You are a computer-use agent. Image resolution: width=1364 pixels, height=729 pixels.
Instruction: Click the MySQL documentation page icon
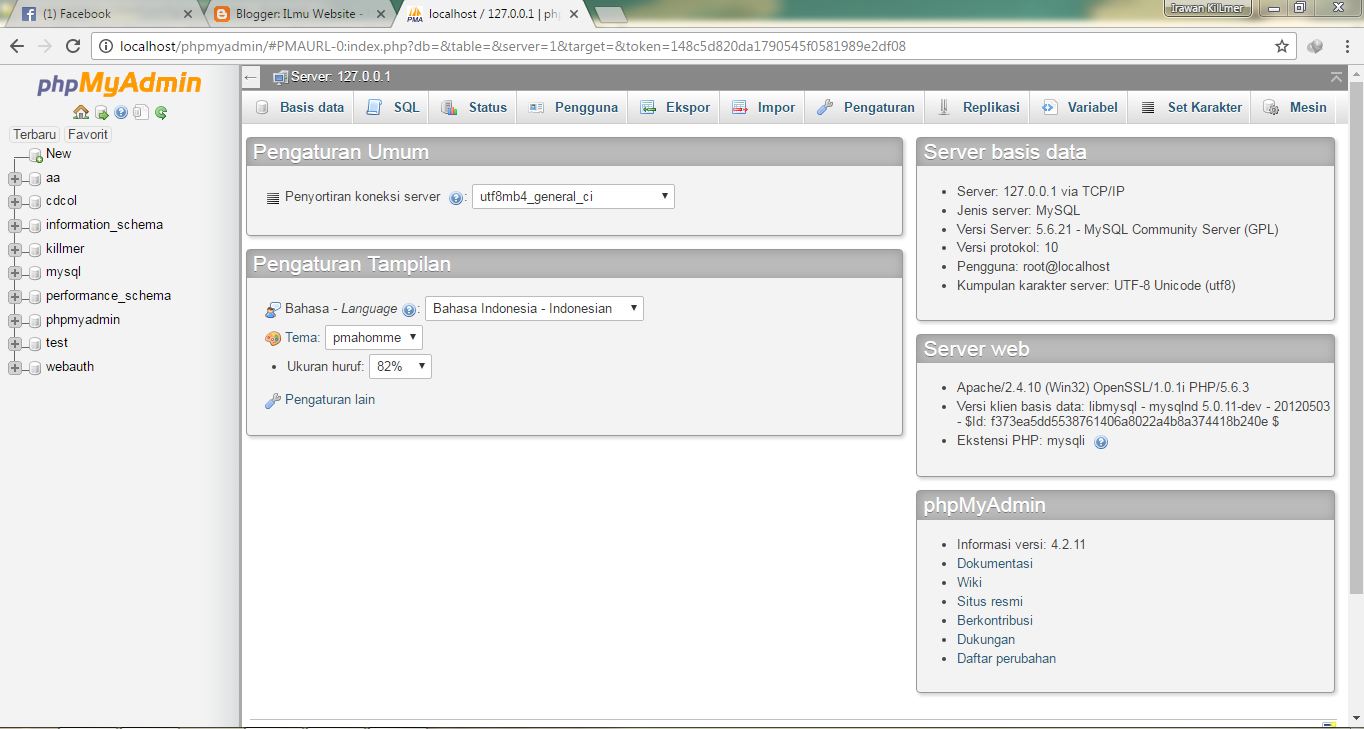(x=141, y=112)
